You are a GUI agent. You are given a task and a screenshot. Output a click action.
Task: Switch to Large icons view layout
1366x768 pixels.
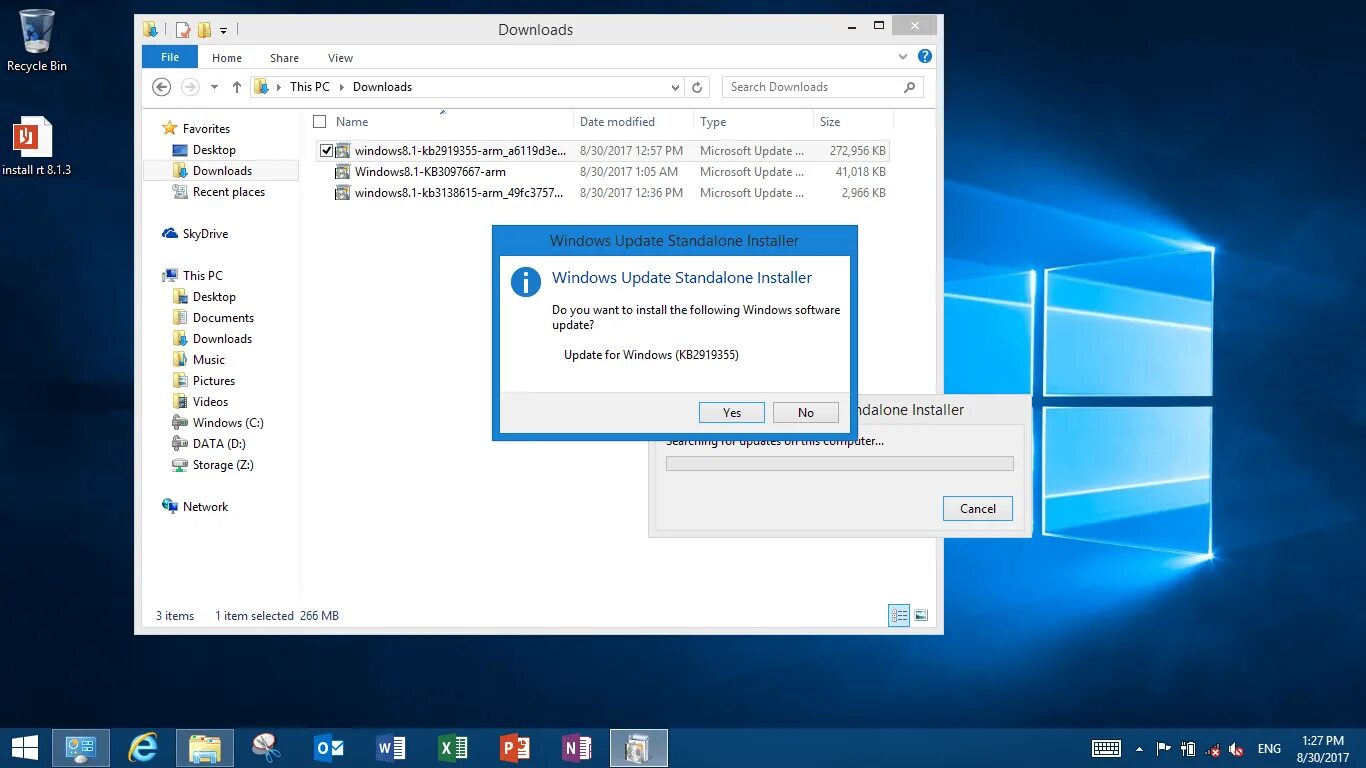(x=921, y=616)
